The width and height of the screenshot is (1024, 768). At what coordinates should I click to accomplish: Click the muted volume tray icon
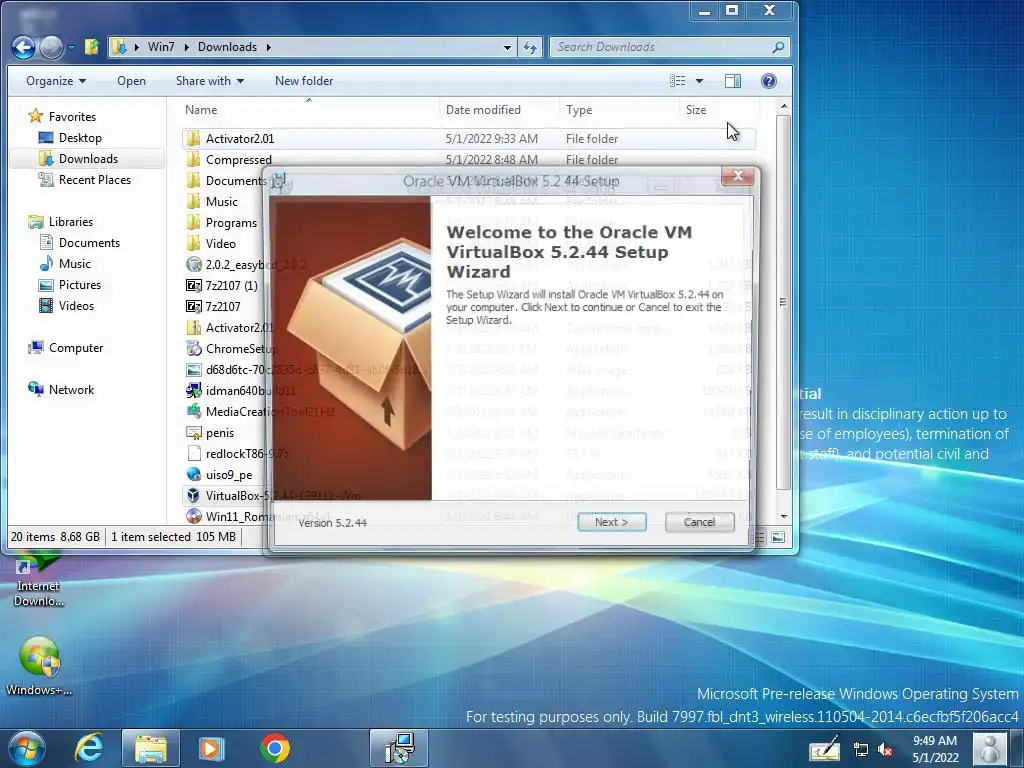(x=886, y=750)
